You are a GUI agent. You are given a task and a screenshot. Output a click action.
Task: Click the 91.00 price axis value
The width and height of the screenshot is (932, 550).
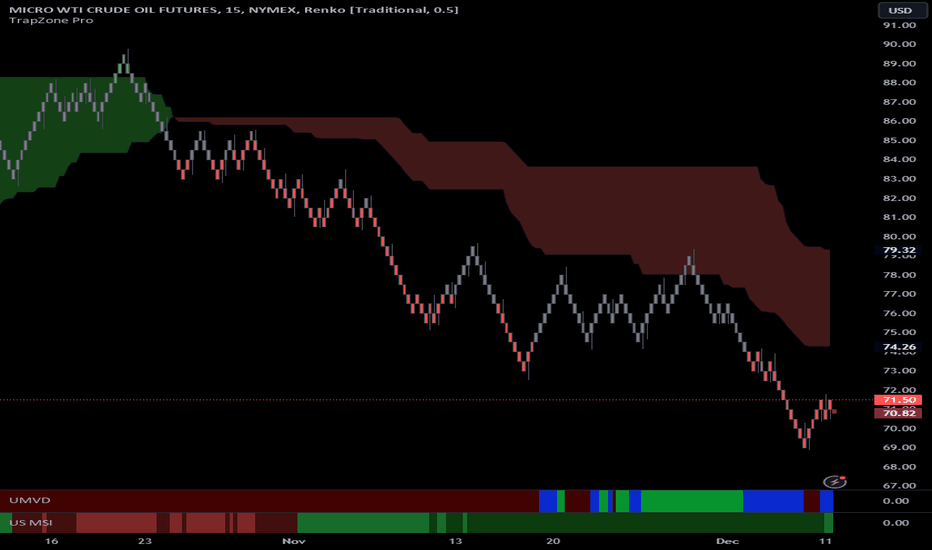coord(899,25)
